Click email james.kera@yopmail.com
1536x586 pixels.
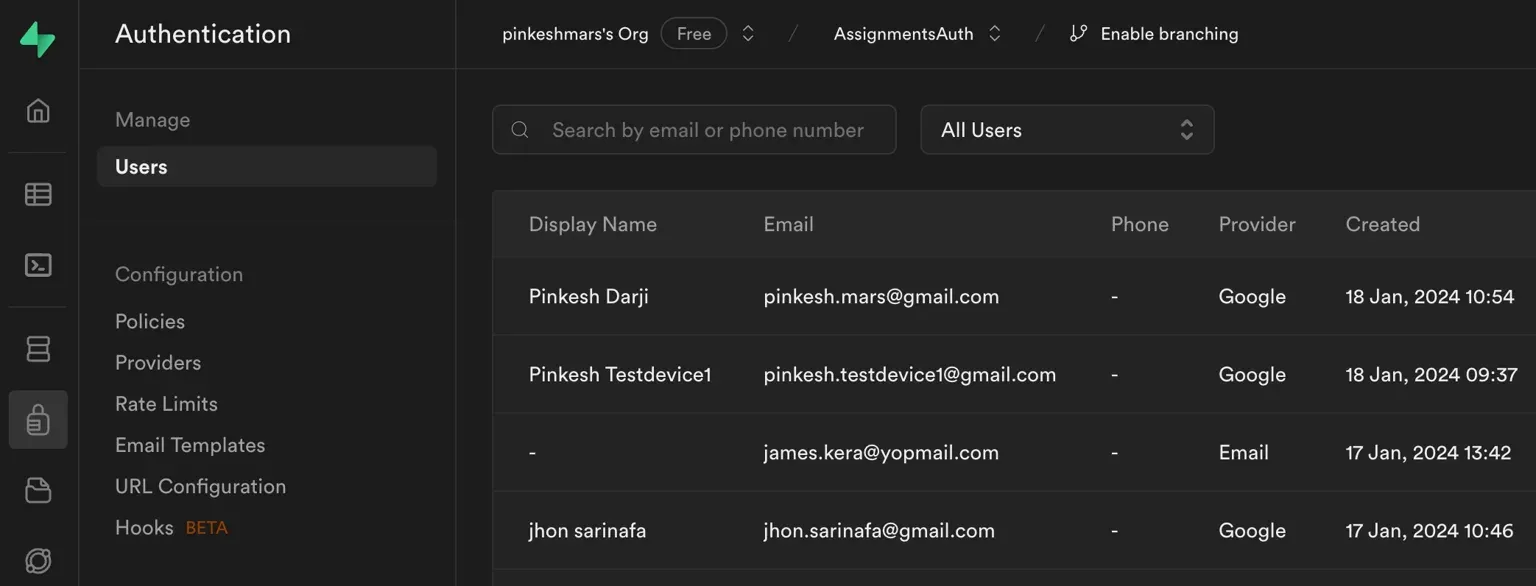tap(881, 452)
